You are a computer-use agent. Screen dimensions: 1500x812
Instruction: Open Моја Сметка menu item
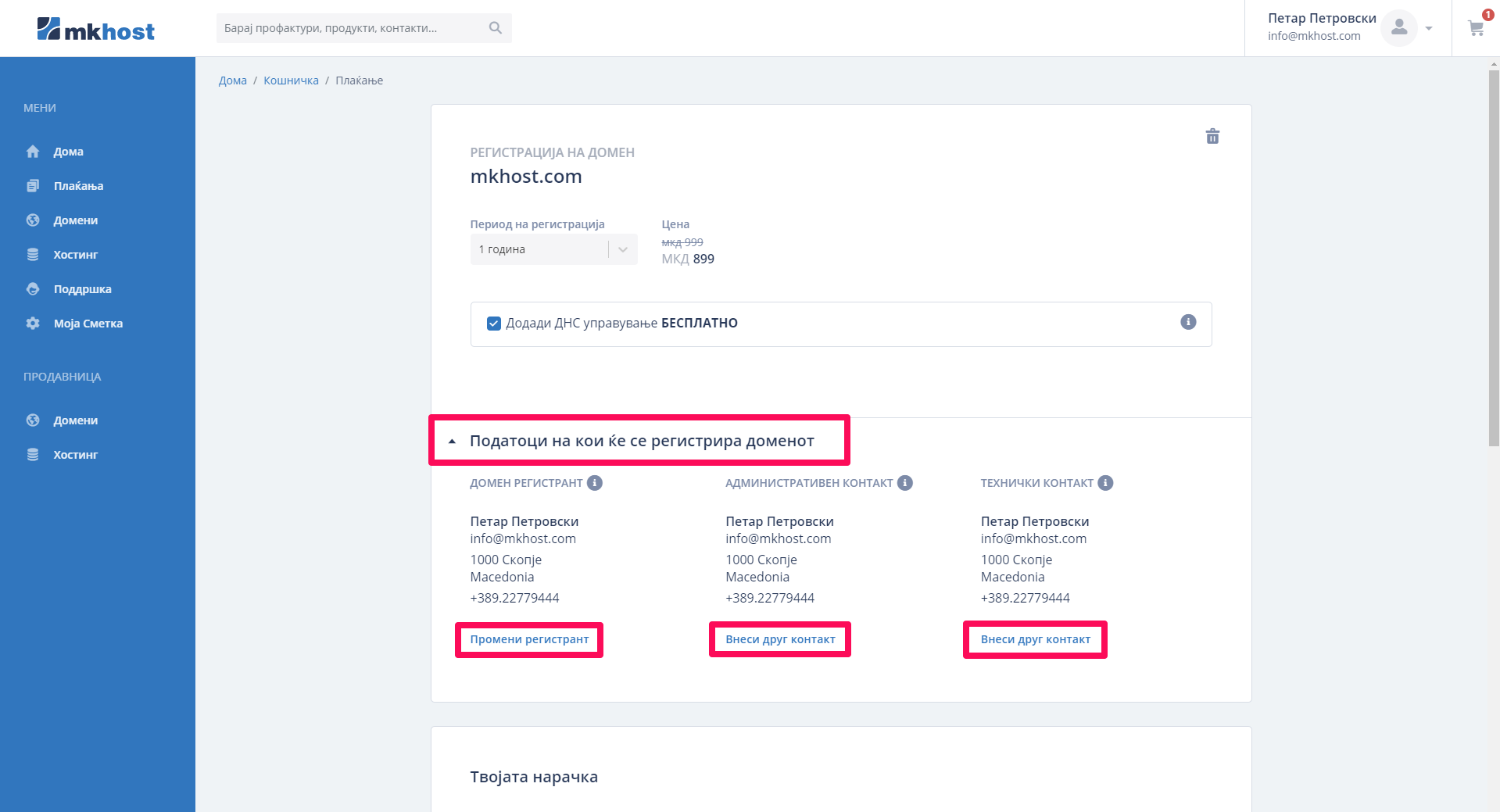pyautogui.click(x=88, y=324)
